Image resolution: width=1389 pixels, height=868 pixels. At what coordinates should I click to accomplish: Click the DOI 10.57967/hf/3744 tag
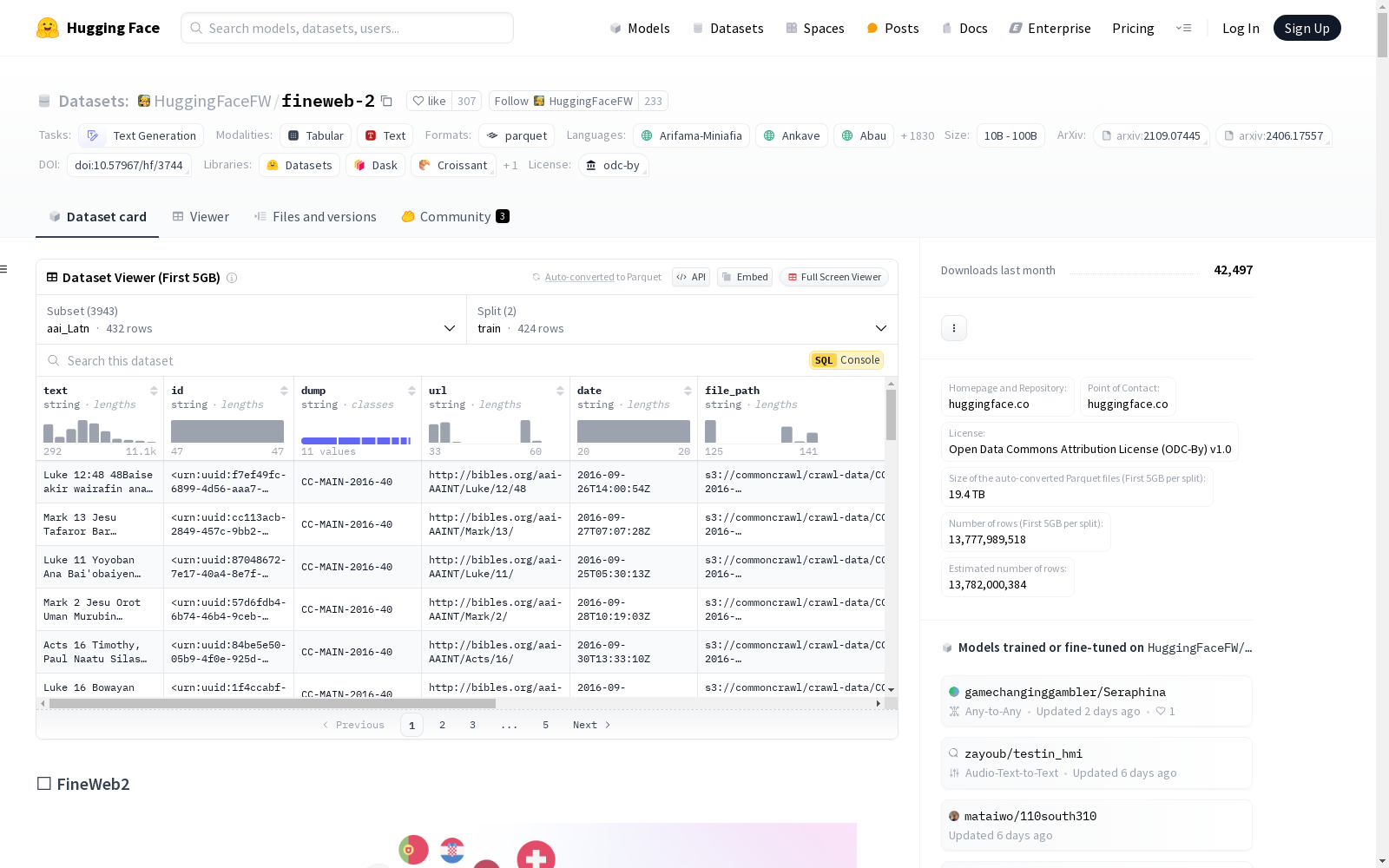tap(128, 165)
